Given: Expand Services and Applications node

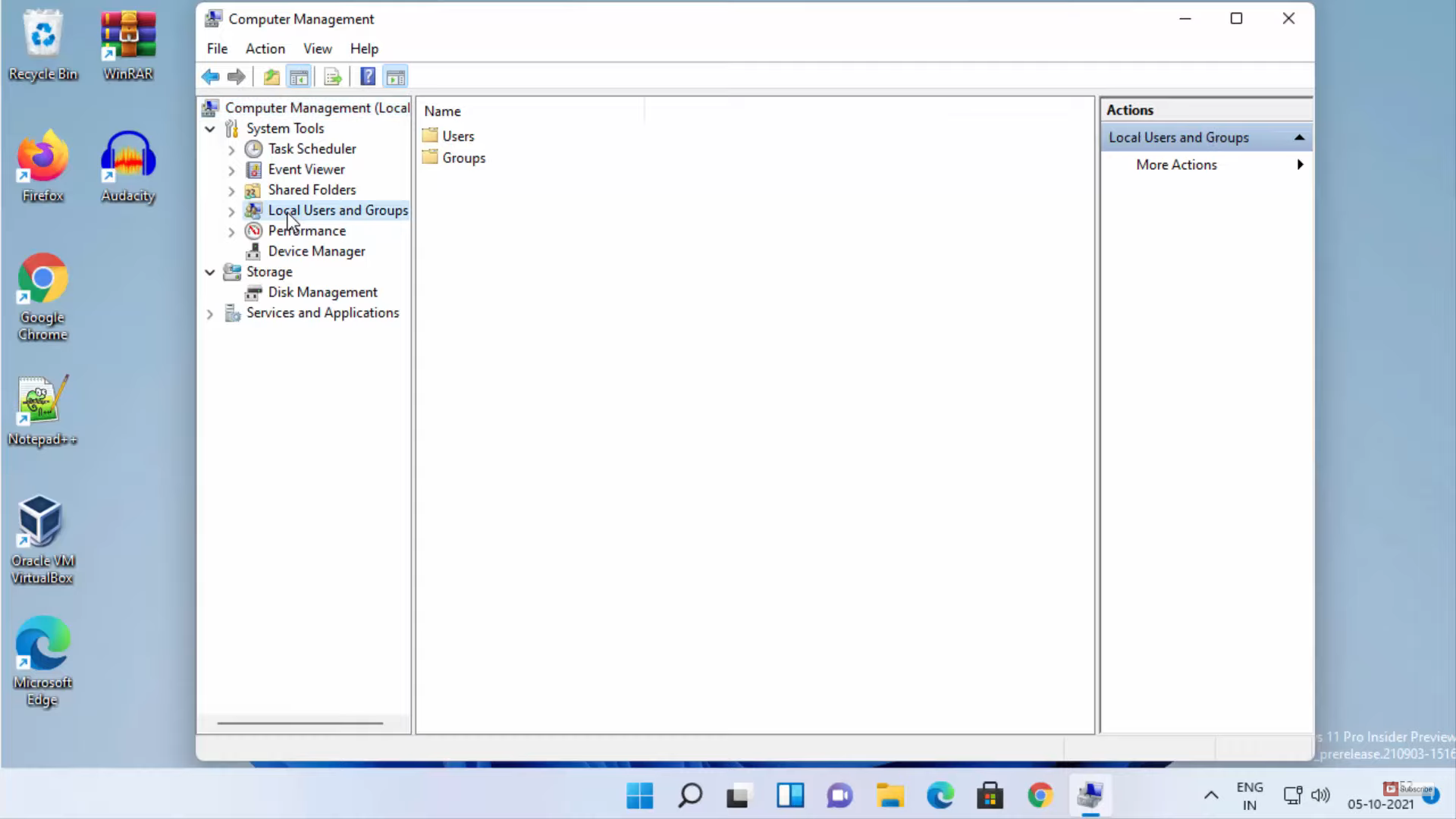Looking at the screenshot, I should tap(210, 313).
